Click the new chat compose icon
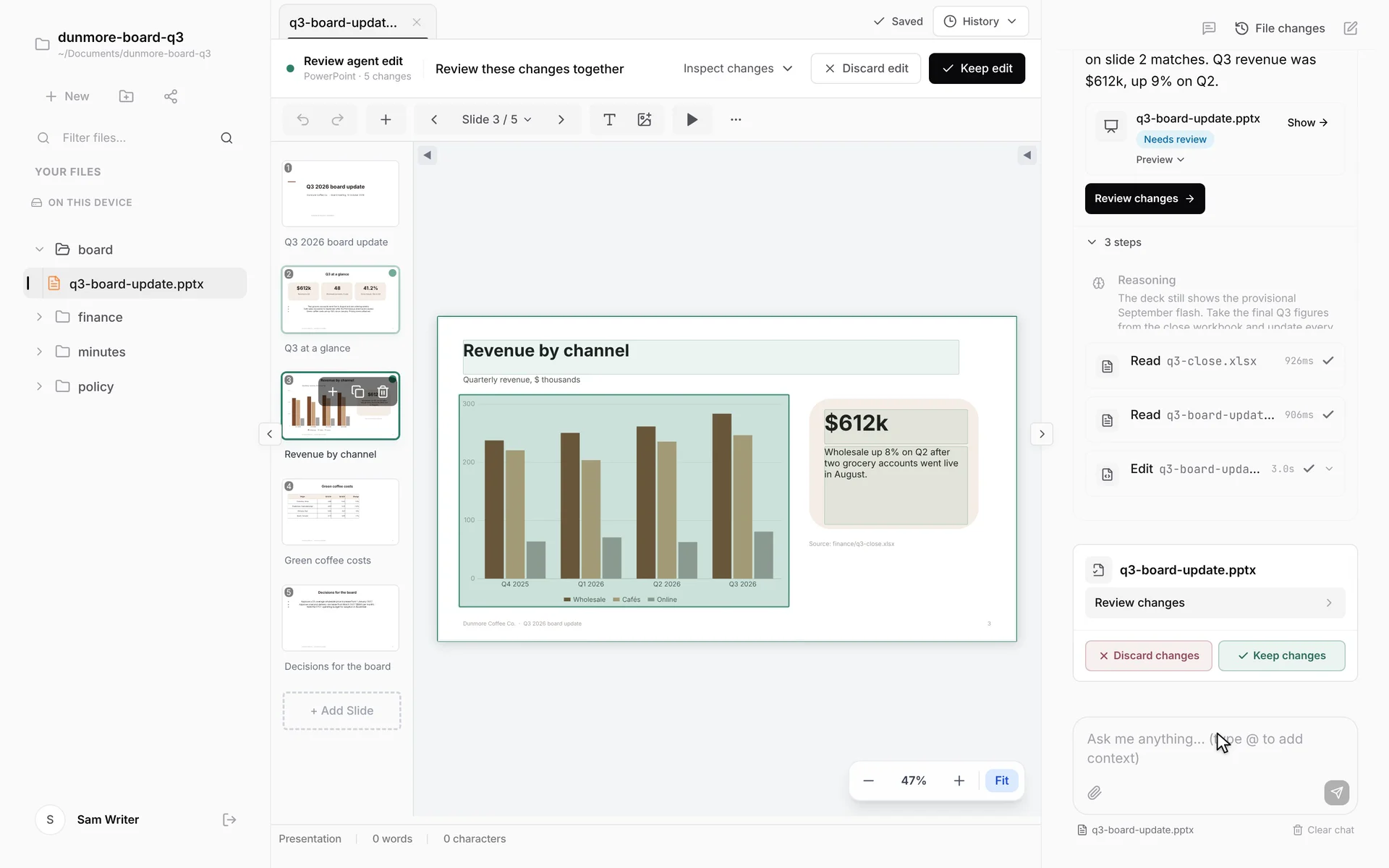The height and width of the screenshot is (868, 1389). [1351, 28]
